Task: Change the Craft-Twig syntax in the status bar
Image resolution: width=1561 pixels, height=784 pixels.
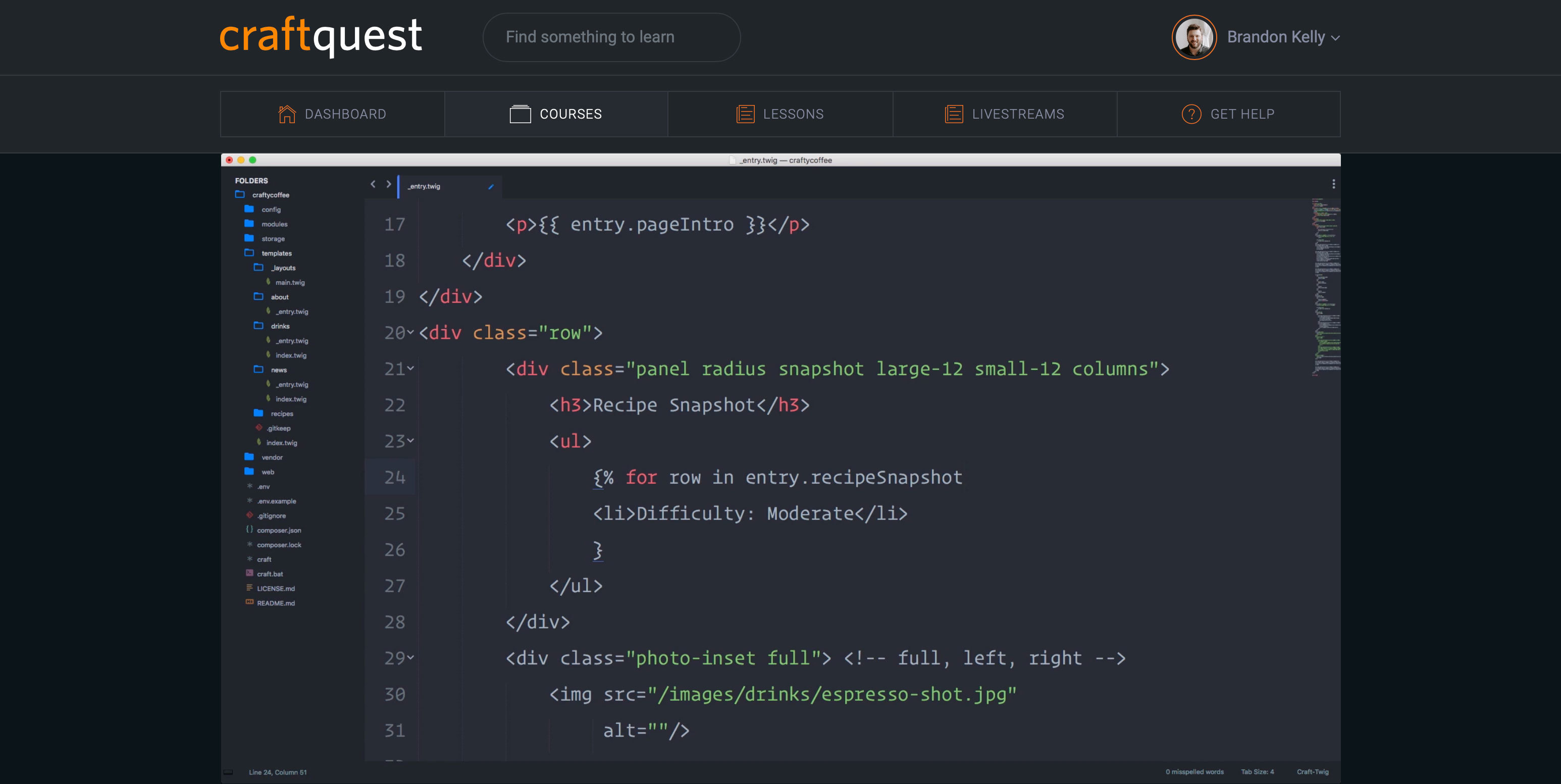Action: [x=1313, y=772]
